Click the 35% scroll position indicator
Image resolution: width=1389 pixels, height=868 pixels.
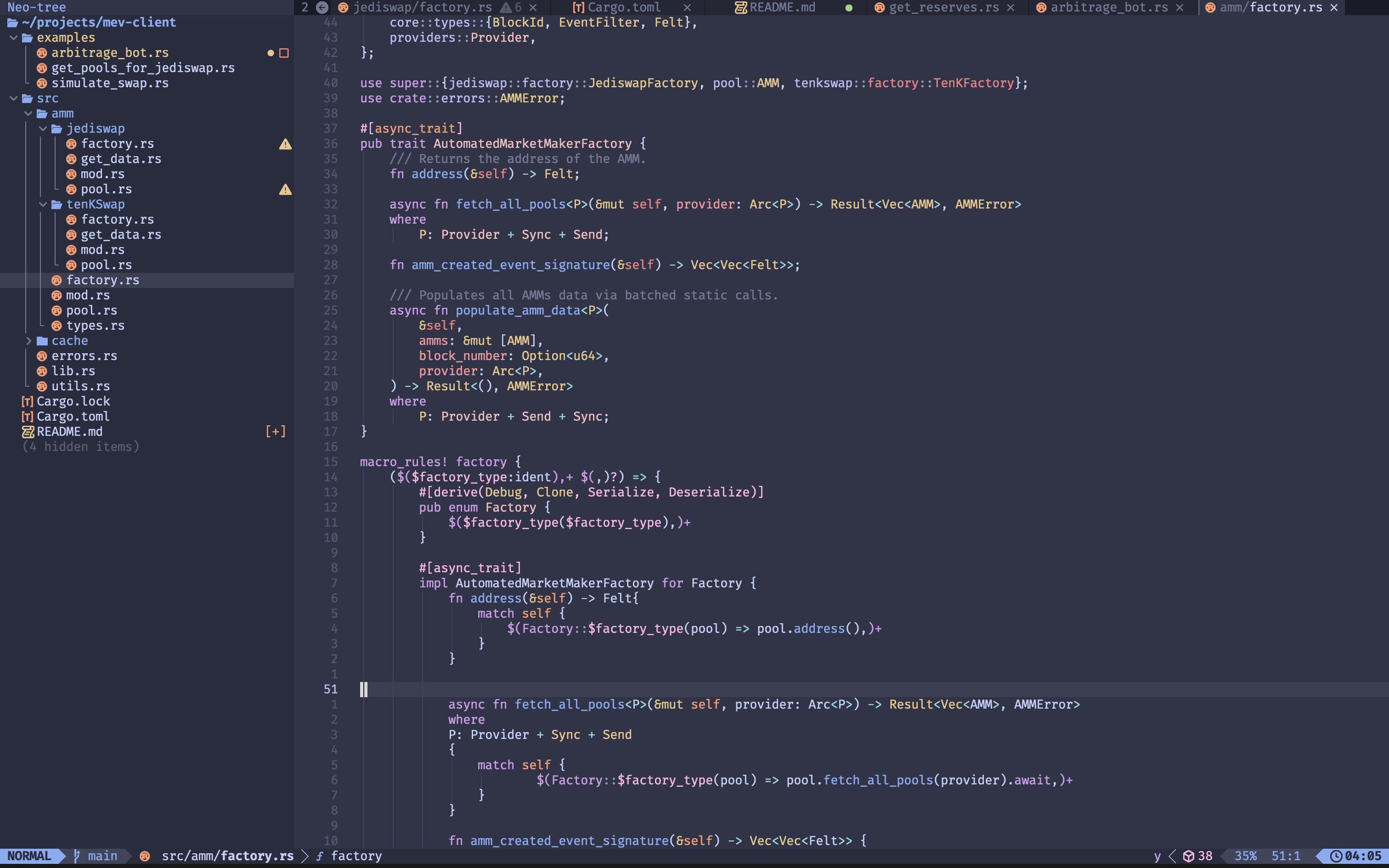[x=1246, y=856]
